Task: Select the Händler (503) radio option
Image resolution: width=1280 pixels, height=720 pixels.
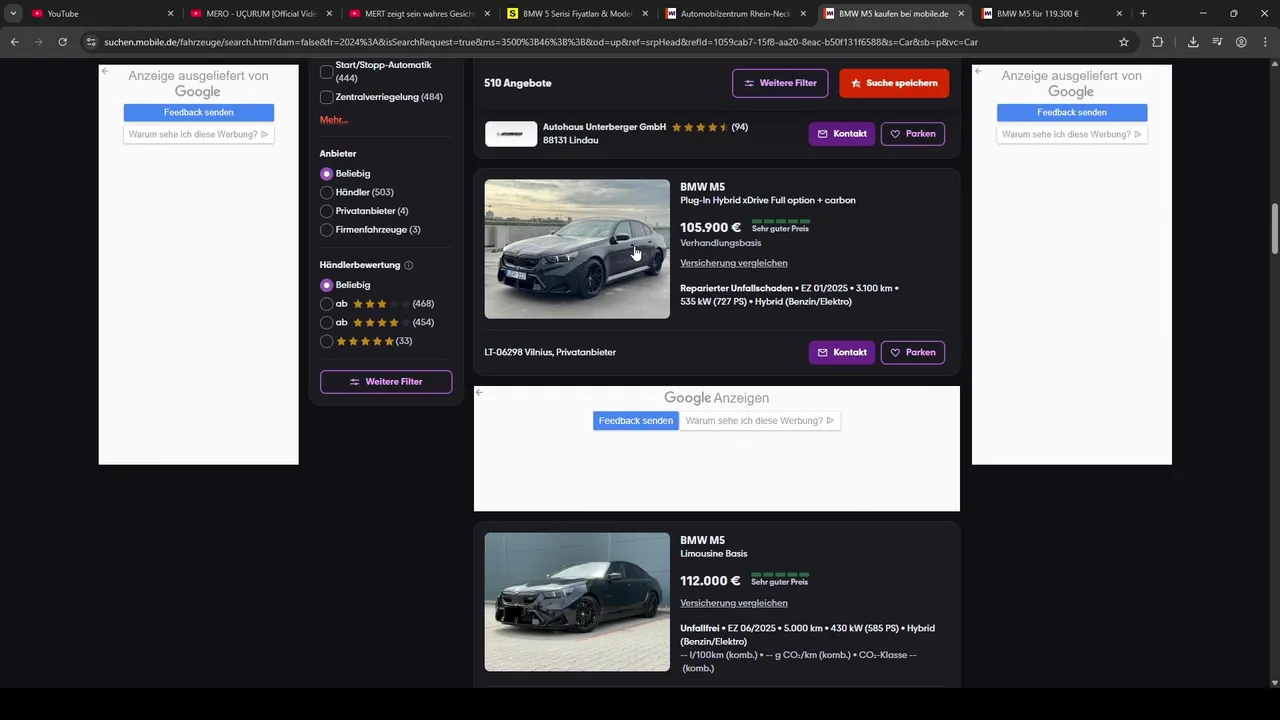Action: pos(326,192)
